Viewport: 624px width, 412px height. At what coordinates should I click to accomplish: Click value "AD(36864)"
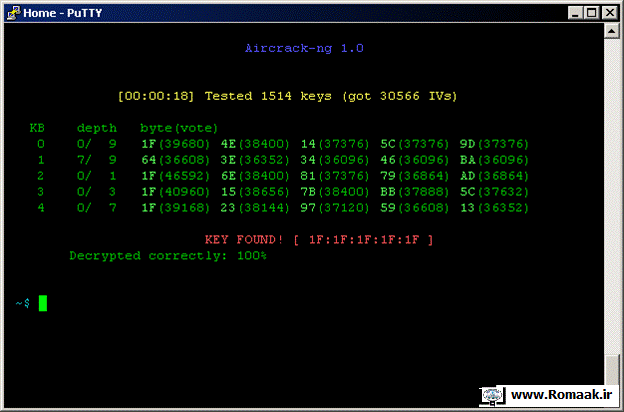coord(494,176)
